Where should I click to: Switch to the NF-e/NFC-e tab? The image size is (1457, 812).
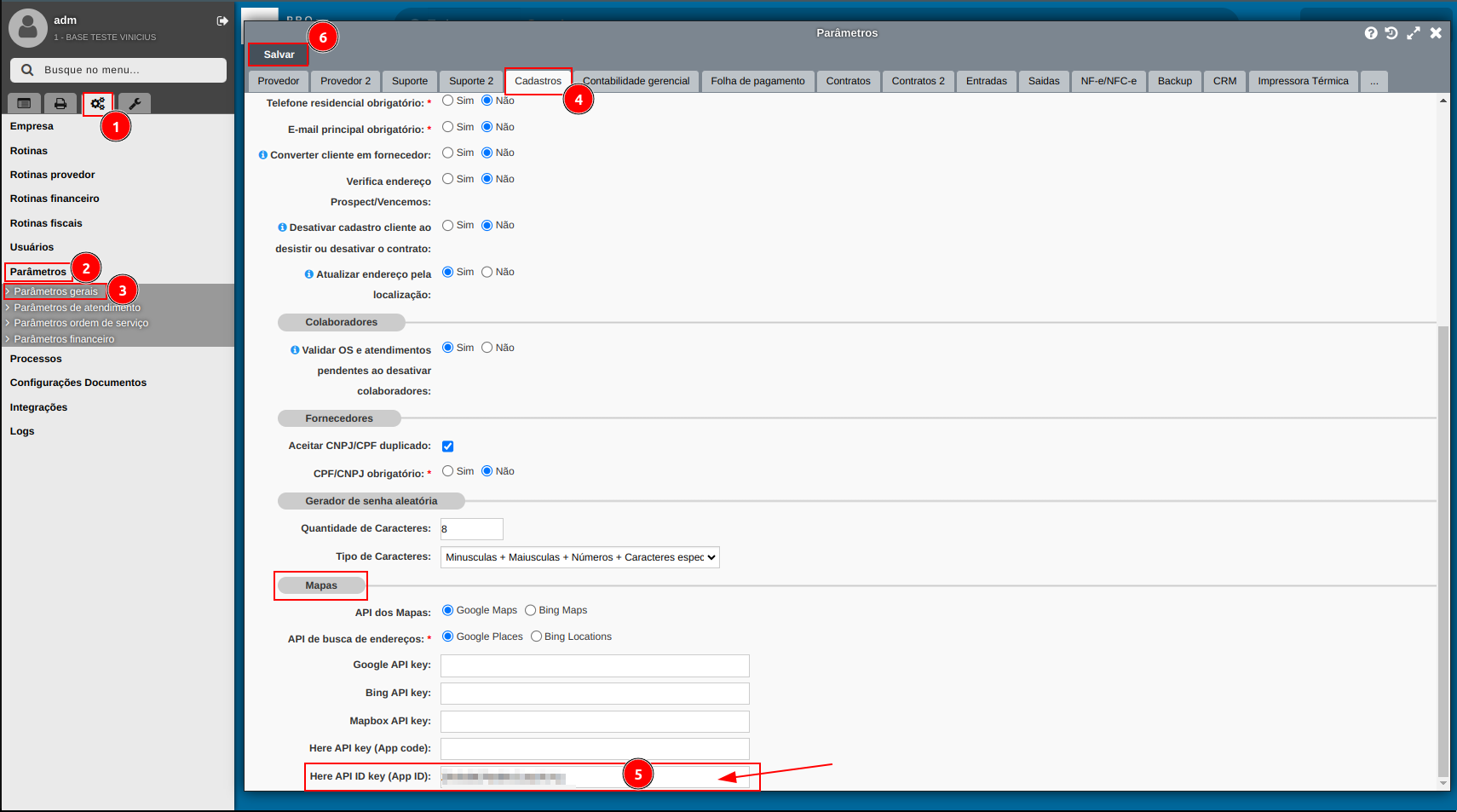pos(1109,81)
